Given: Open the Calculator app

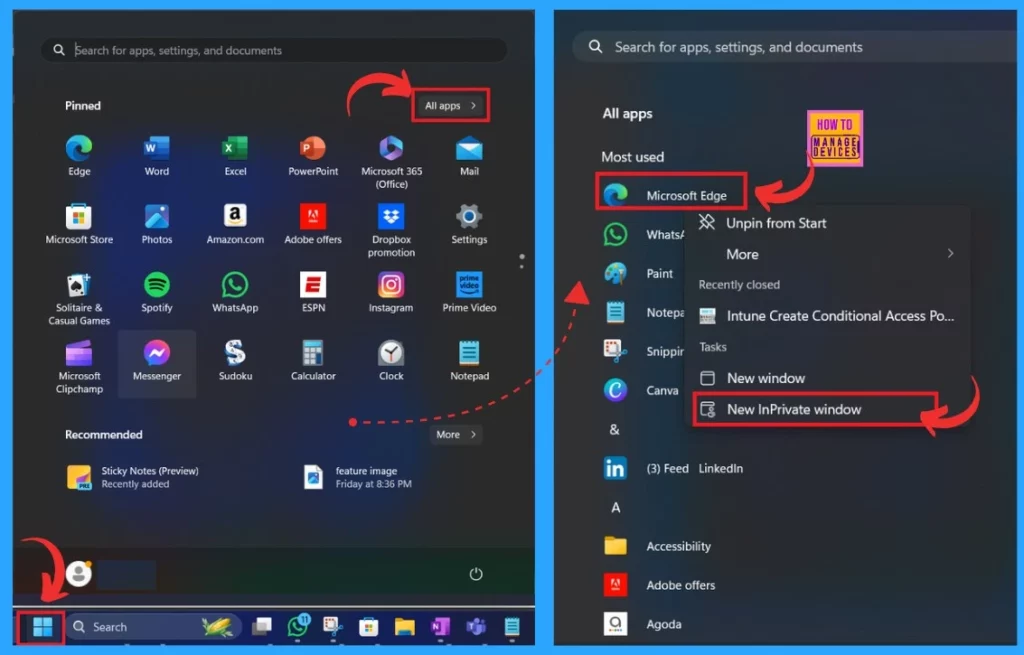Looking at the screenshot, I should click(x=313, y=360).
